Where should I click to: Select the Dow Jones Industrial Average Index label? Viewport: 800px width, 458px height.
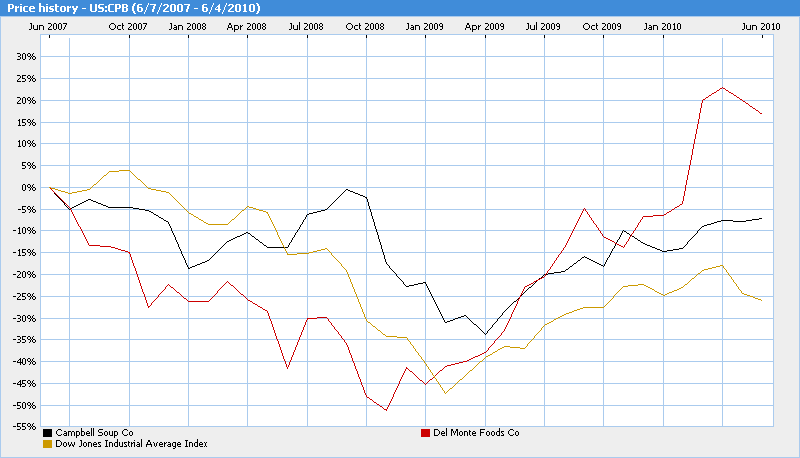point(131,444)
